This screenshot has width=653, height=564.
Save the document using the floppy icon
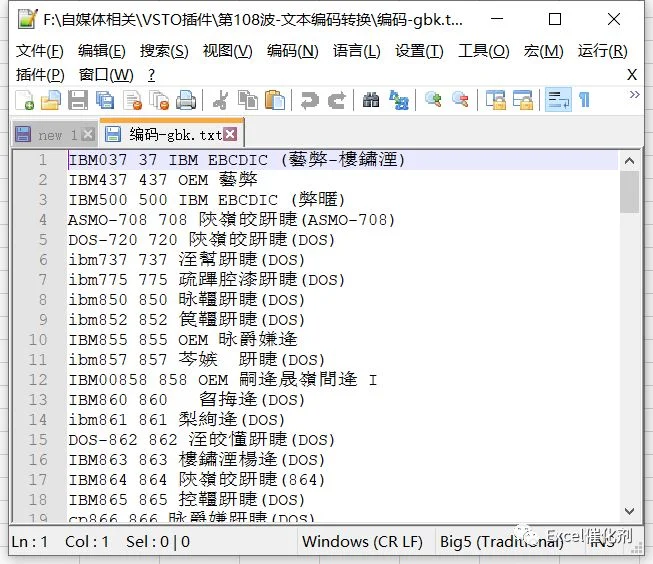click(78, 100)
